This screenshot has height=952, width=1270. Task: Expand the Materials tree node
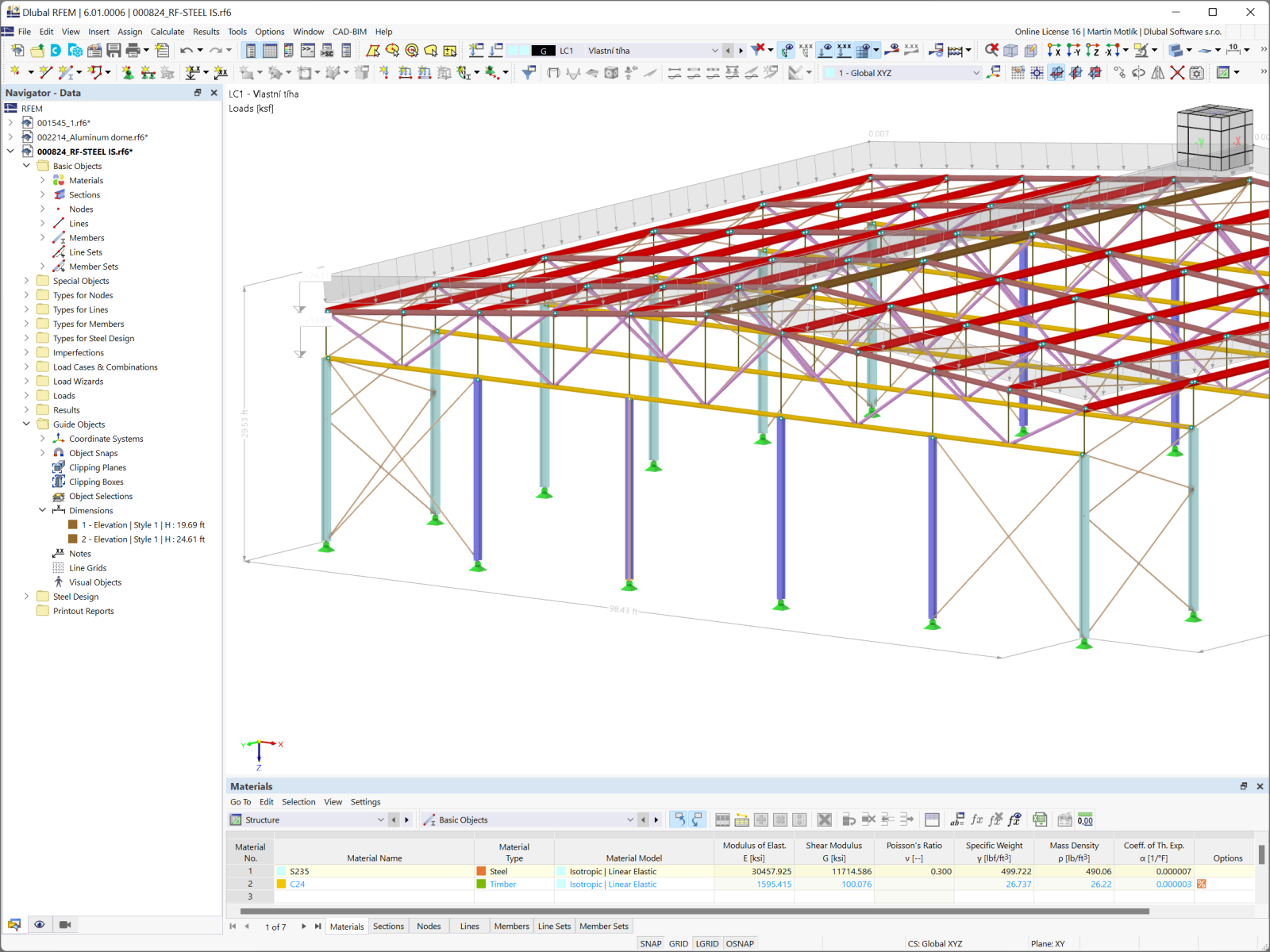click(42, 180)
